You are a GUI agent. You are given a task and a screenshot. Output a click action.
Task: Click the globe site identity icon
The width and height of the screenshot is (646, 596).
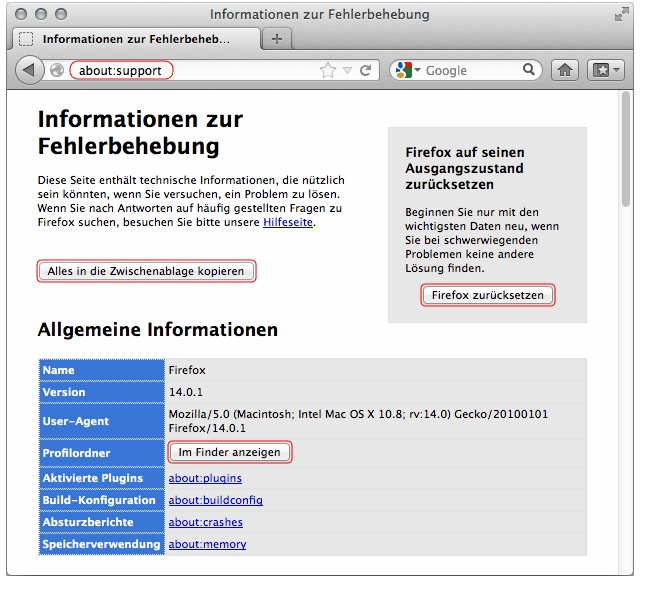(x=57, y=70)
